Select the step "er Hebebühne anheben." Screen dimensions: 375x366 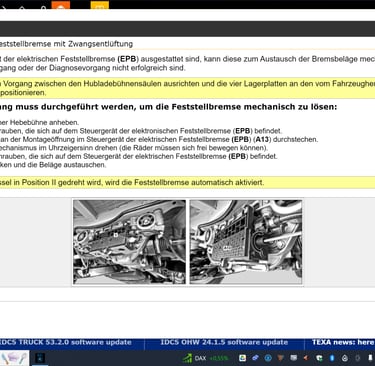39,122
